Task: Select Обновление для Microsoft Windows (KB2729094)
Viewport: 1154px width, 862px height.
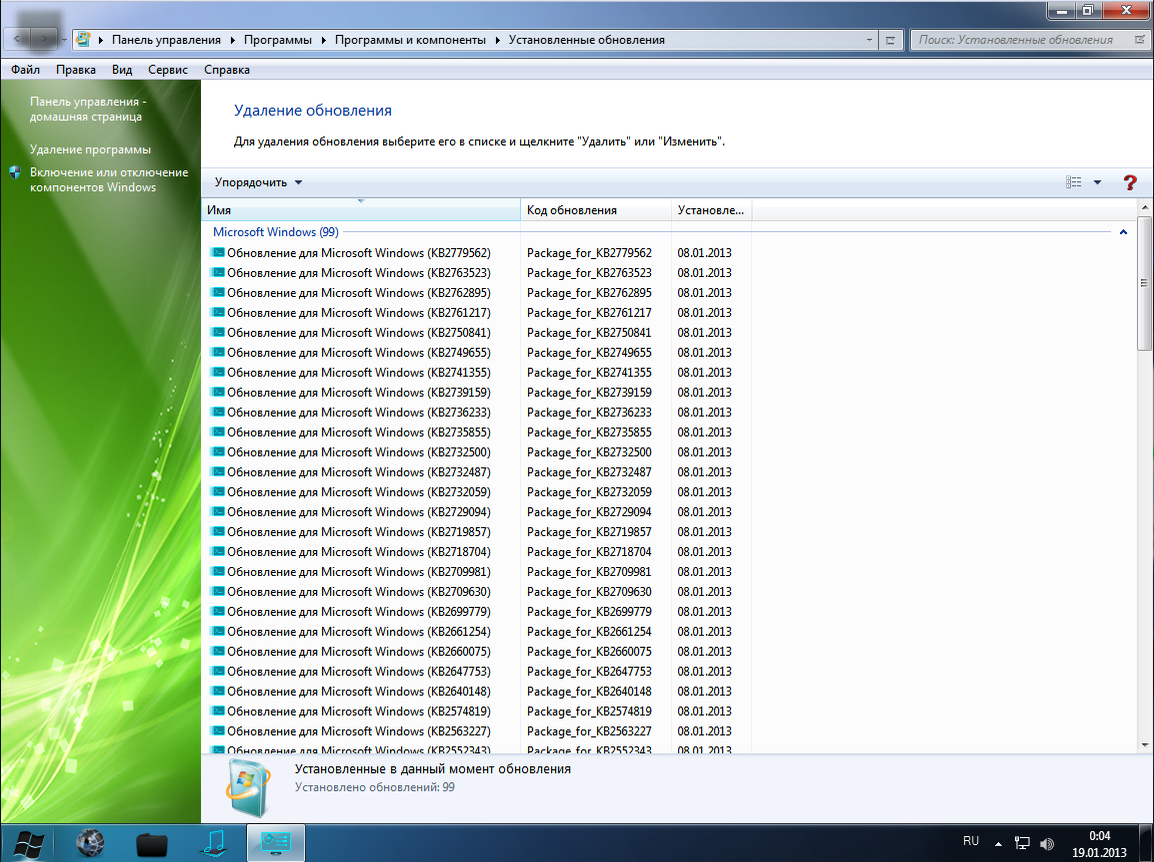Action: 358,512
